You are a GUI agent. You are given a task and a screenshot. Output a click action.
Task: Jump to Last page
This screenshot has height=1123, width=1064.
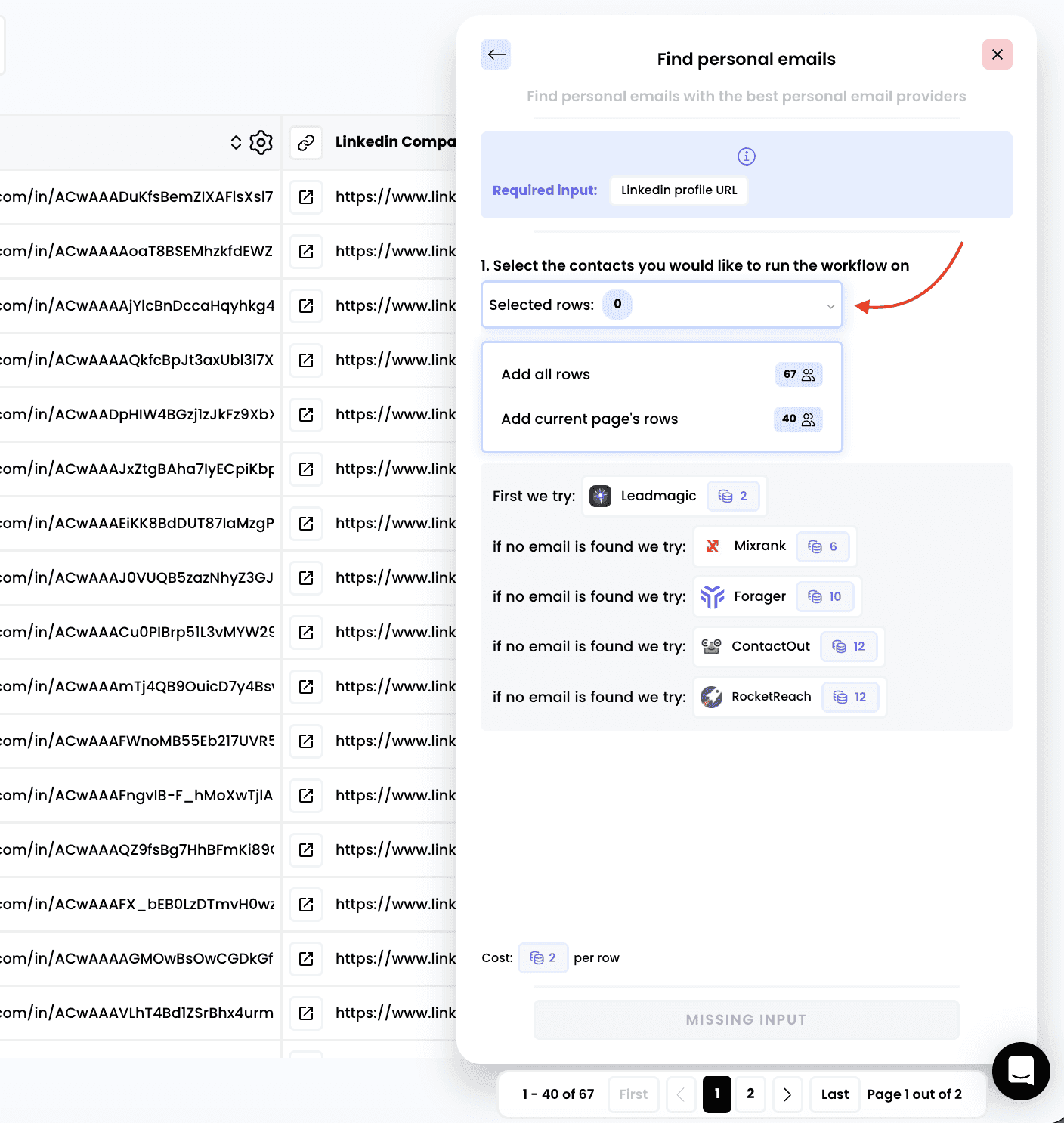[835, 1094]
